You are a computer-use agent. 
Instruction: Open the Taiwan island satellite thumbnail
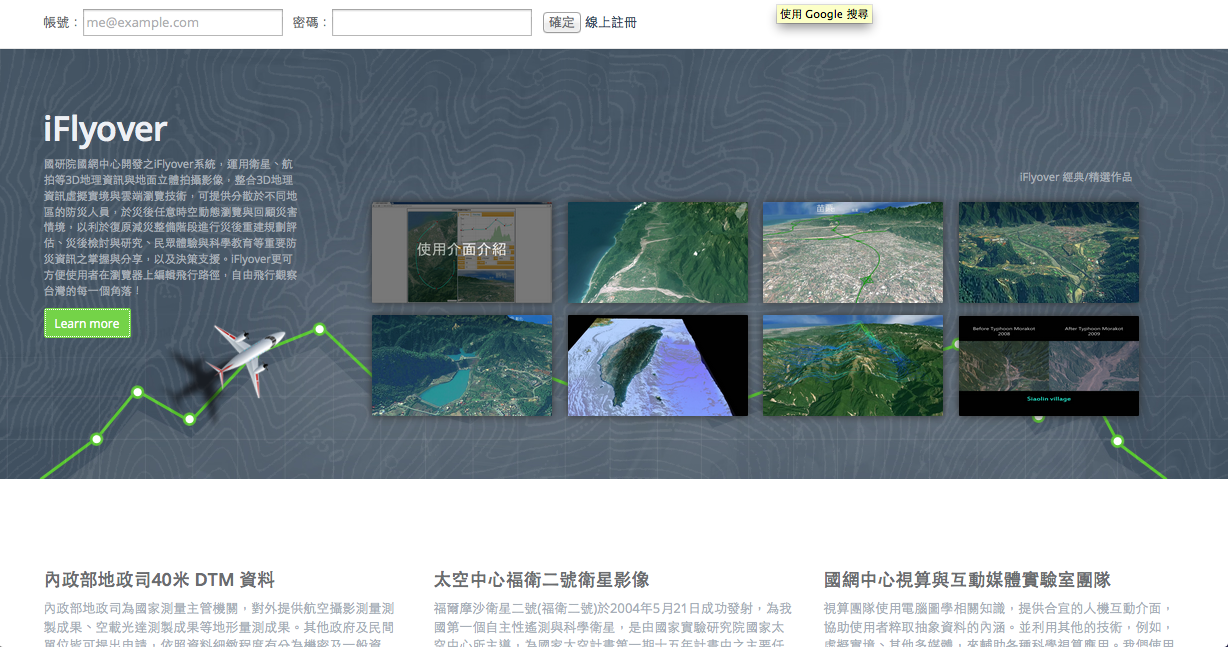pos(658,366)
